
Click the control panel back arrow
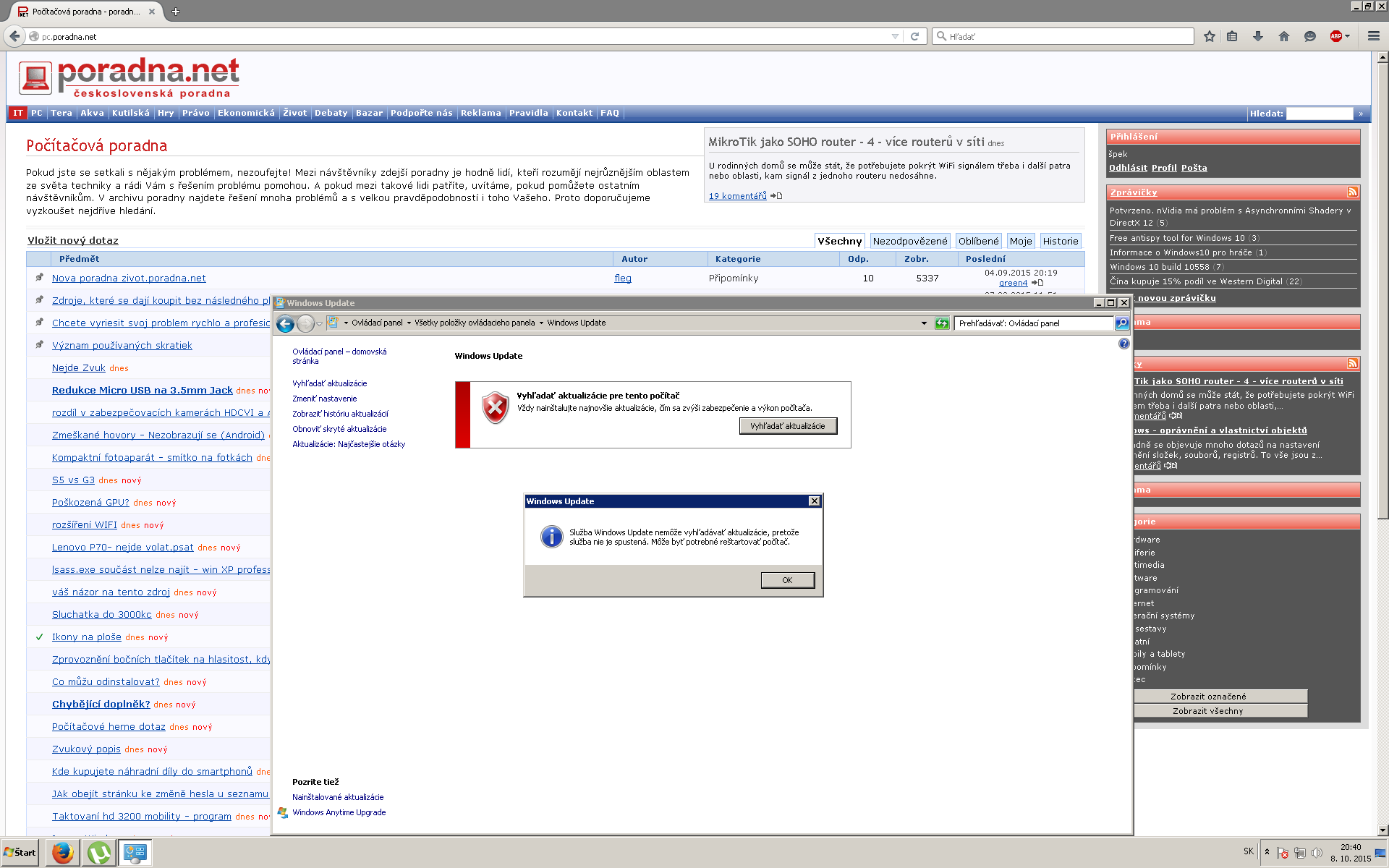[x=286, y=323]
